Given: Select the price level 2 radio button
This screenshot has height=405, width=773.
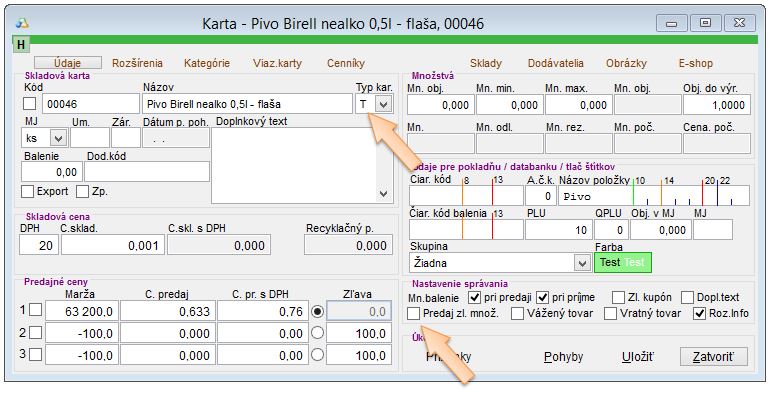Looking at the screenshot, I should click(x=318, y=332).
